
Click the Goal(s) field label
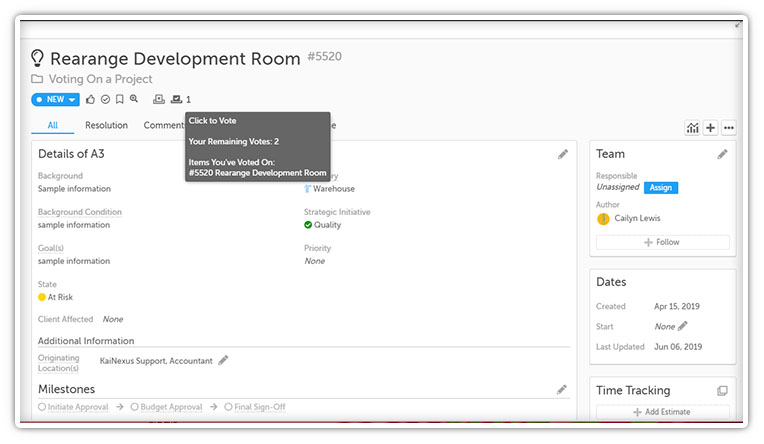pyautogui.click(x=51, y=248)
